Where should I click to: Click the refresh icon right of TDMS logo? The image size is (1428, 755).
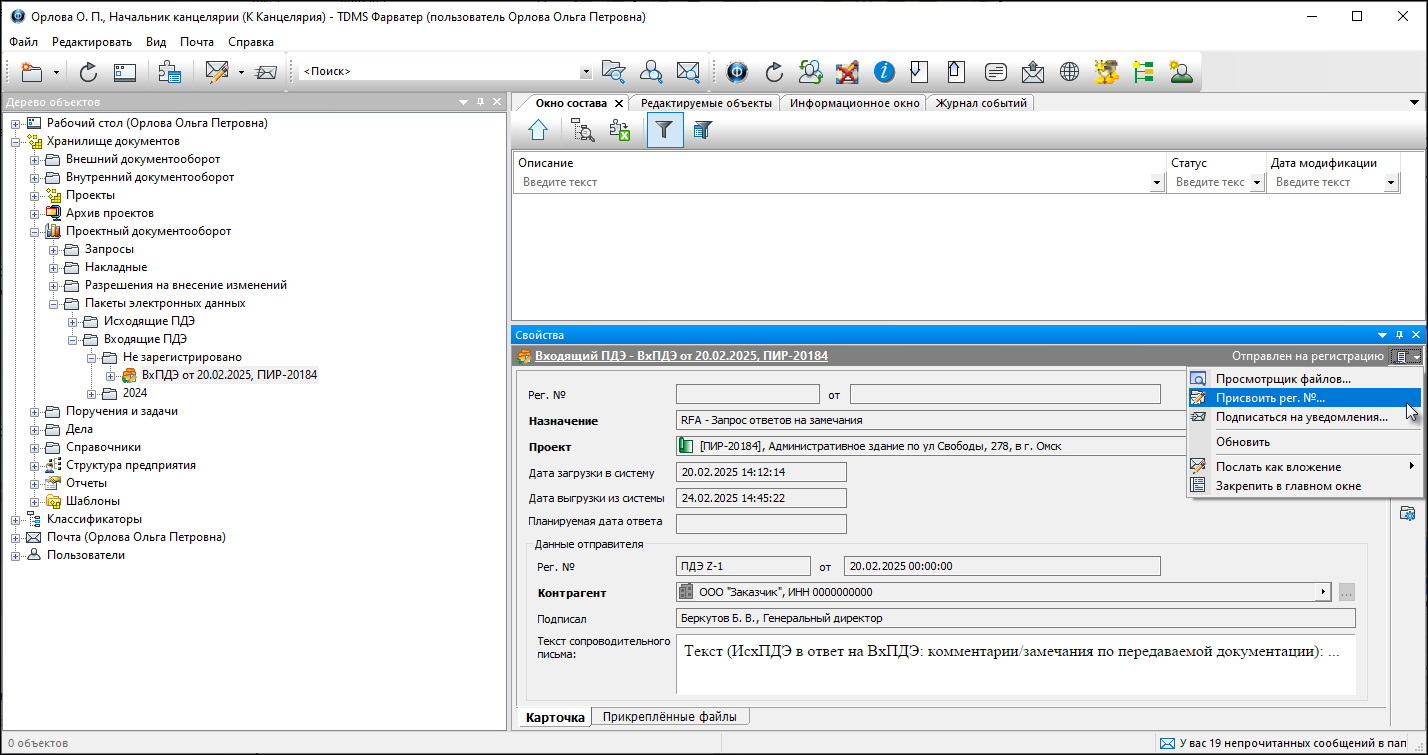pyautogui.click(x=774, y=72)
